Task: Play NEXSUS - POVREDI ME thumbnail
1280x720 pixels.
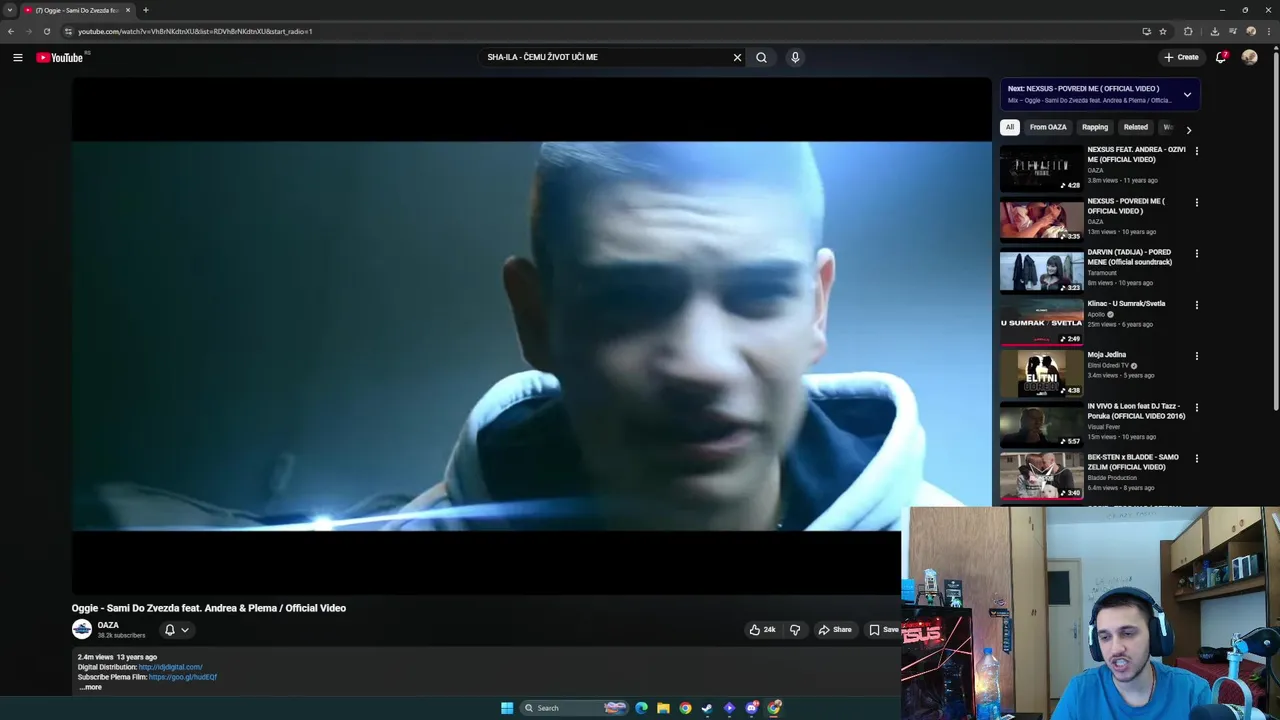Action: pos(1042,219)
